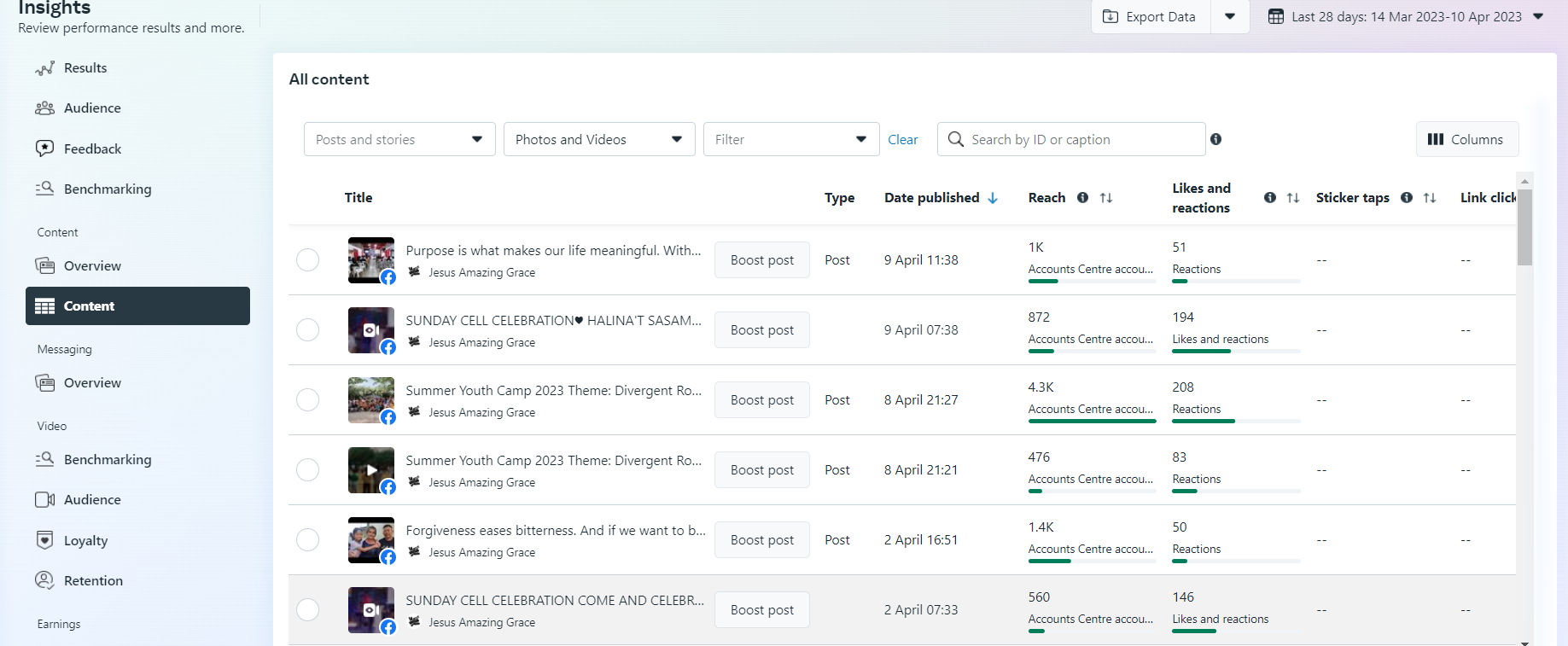Sort by Date published arrow
The image size is (1568, 646).
point(993,198)
